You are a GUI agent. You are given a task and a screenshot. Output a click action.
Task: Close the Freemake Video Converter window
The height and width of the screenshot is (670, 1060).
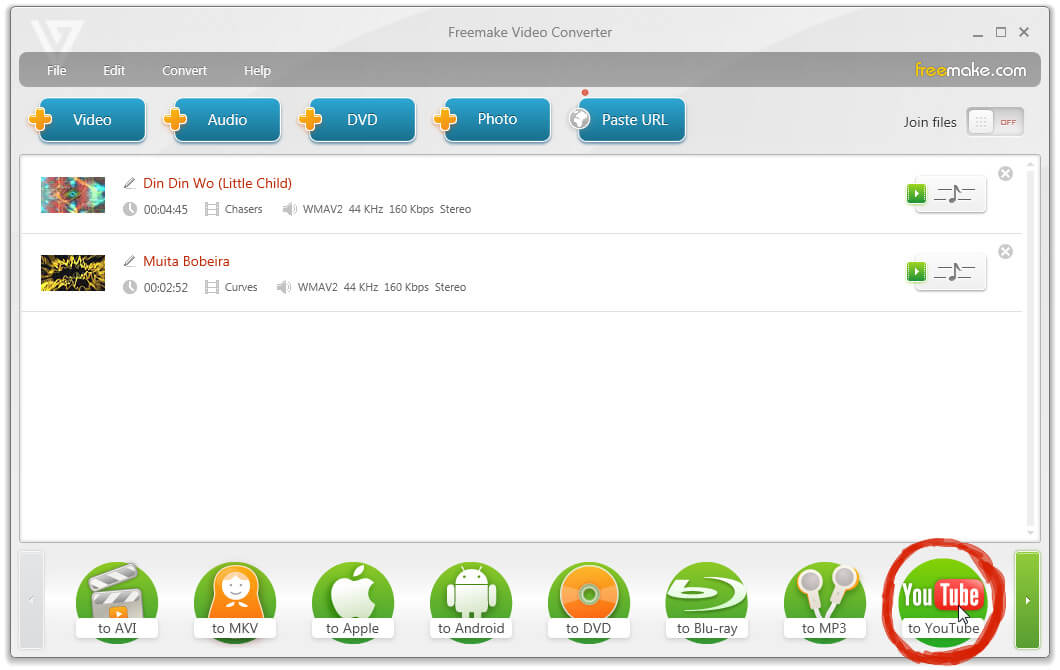pos(1024,32)
